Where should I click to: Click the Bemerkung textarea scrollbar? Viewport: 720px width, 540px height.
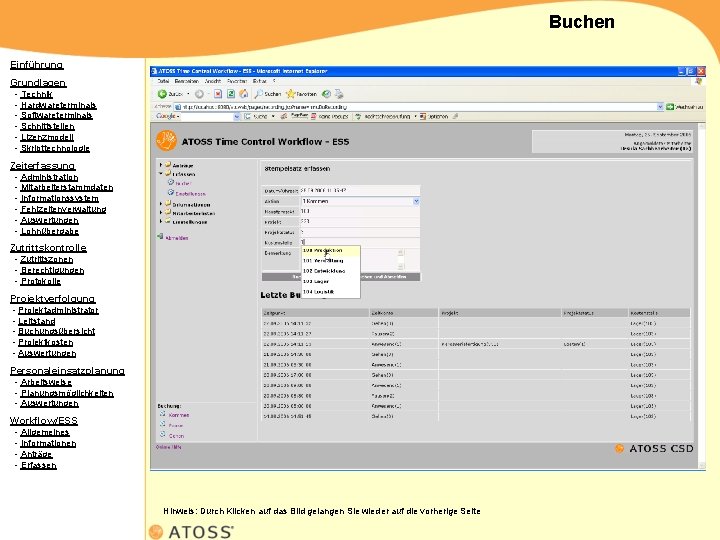(400, 259)
